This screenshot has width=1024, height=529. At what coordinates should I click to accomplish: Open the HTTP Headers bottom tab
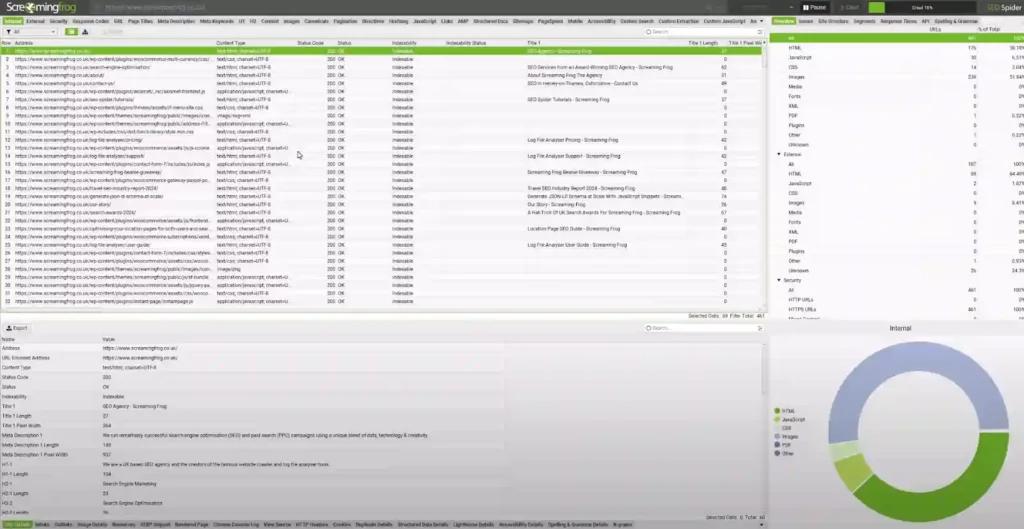pos(312,524)
